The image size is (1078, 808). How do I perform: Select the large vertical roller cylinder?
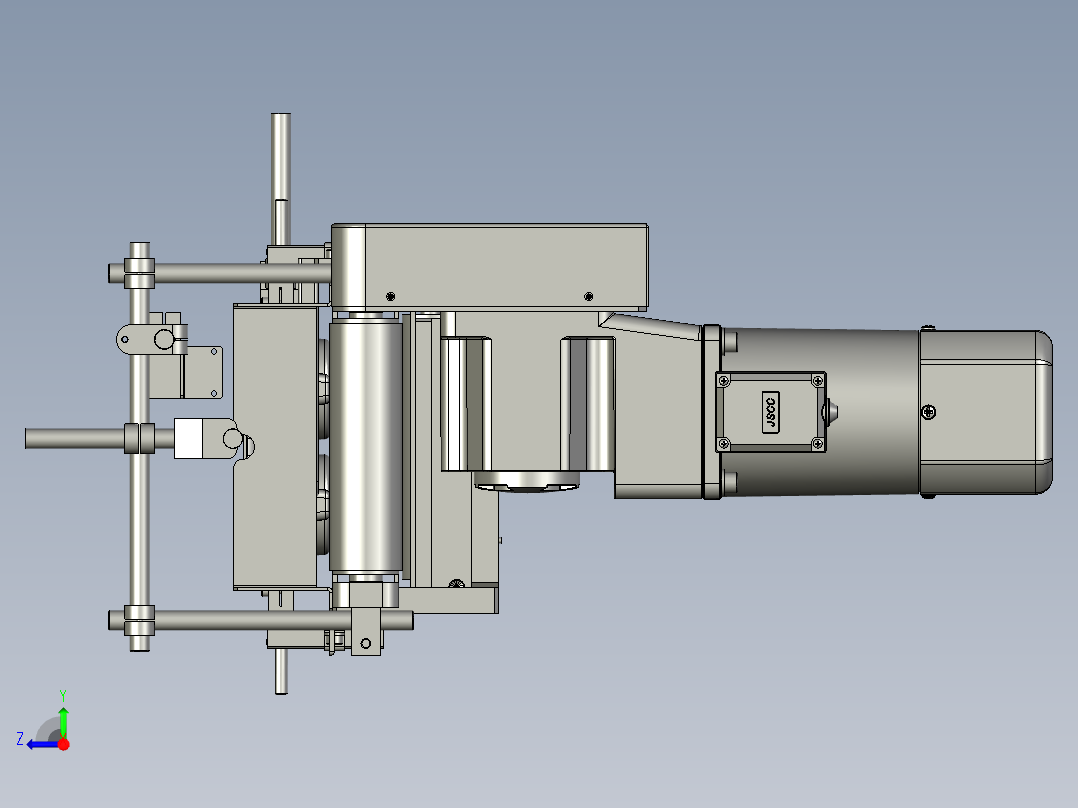click(x=366, y=446)
